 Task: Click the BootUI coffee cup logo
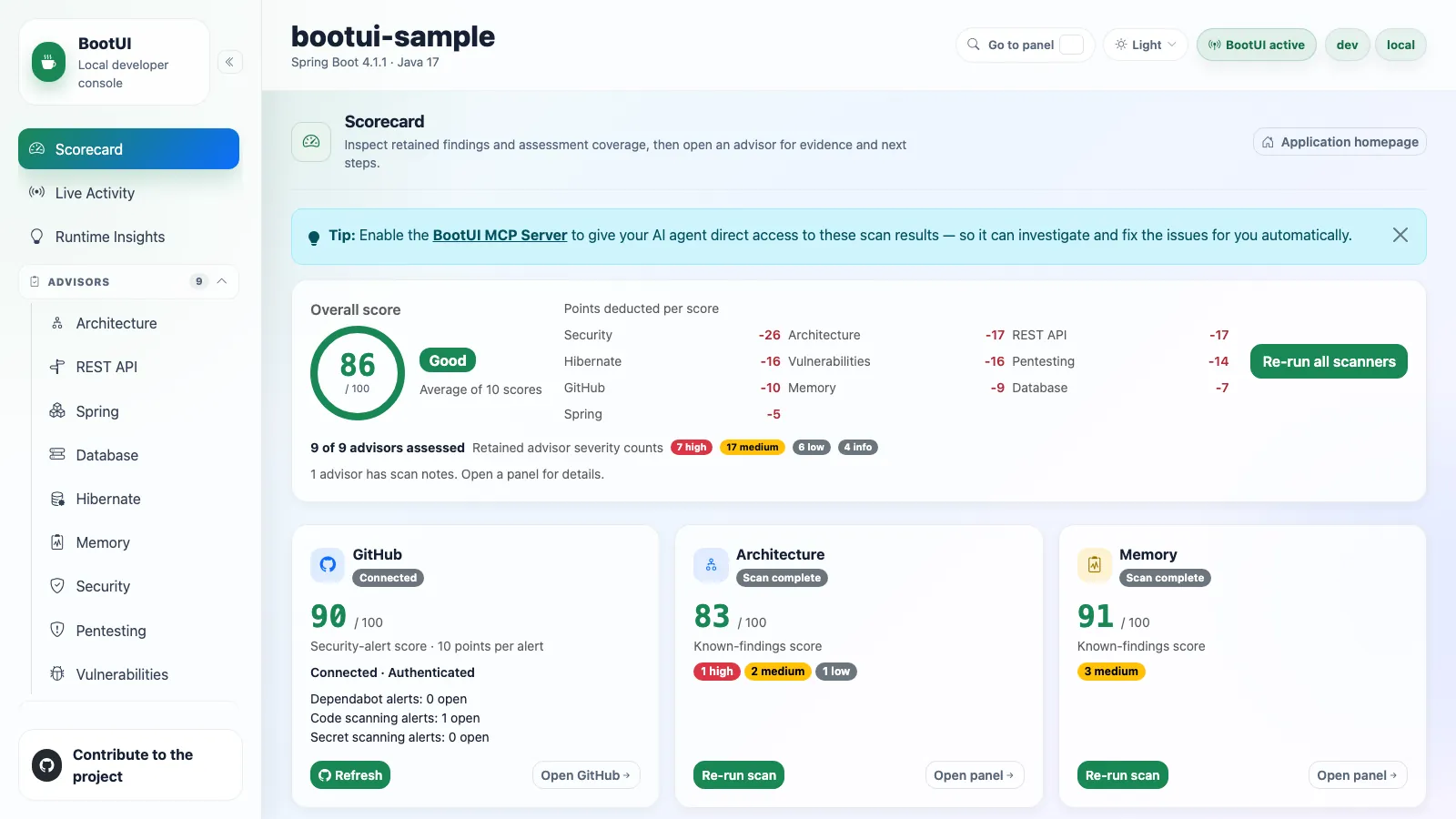(x=48, y=62)
